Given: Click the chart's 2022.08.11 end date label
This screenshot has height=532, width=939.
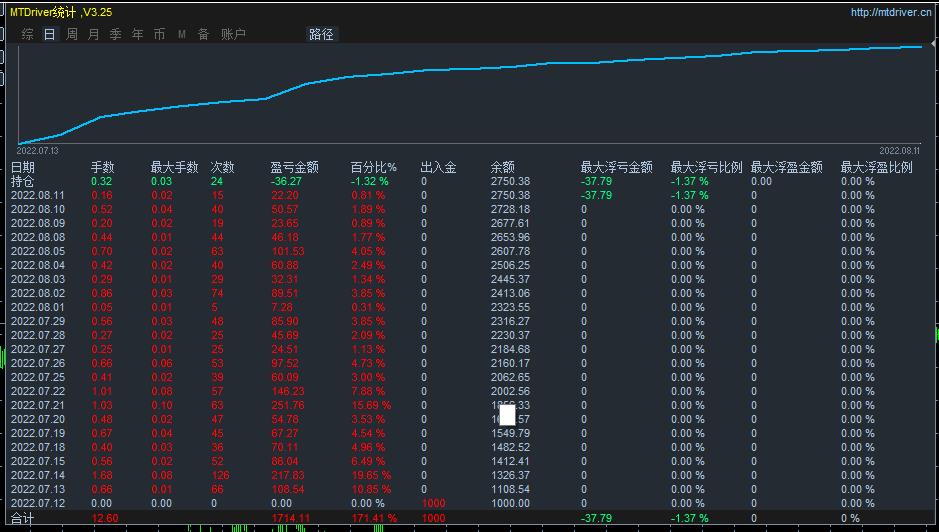Looking at the screenshot, I should click(x=899, y=151).
